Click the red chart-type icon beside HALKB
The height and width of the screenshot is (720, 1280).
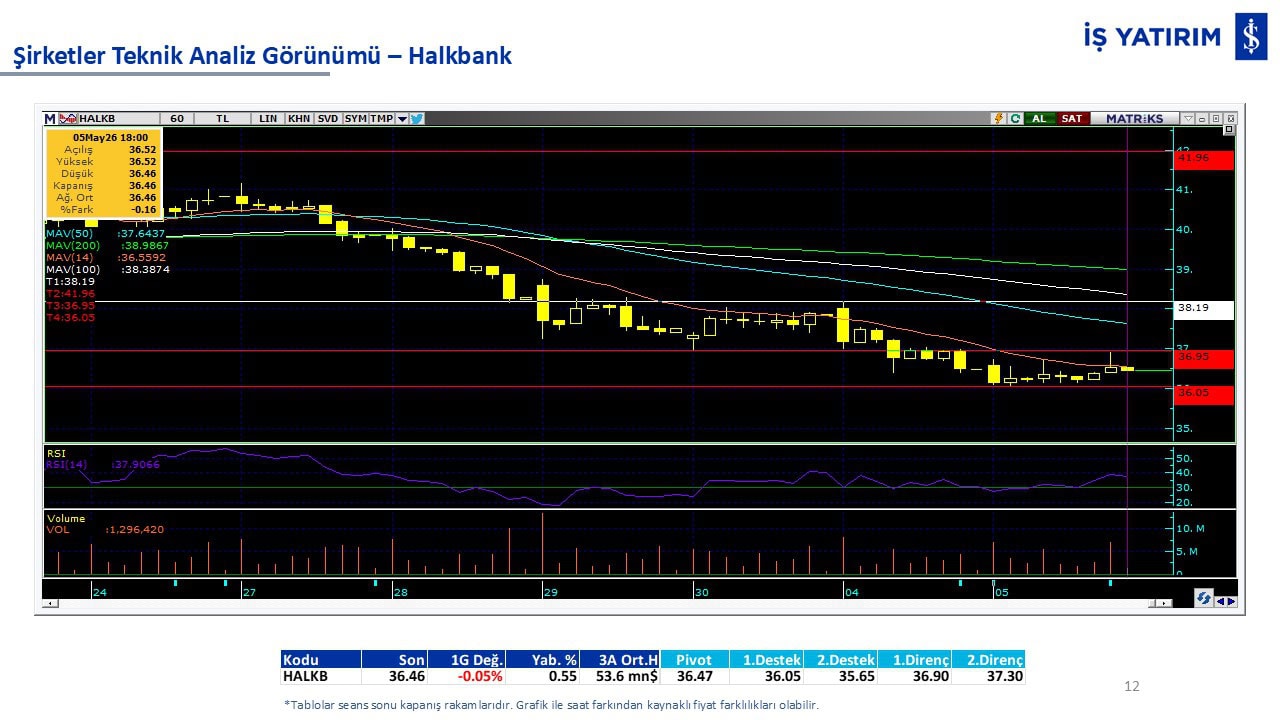tap(67, 118)
